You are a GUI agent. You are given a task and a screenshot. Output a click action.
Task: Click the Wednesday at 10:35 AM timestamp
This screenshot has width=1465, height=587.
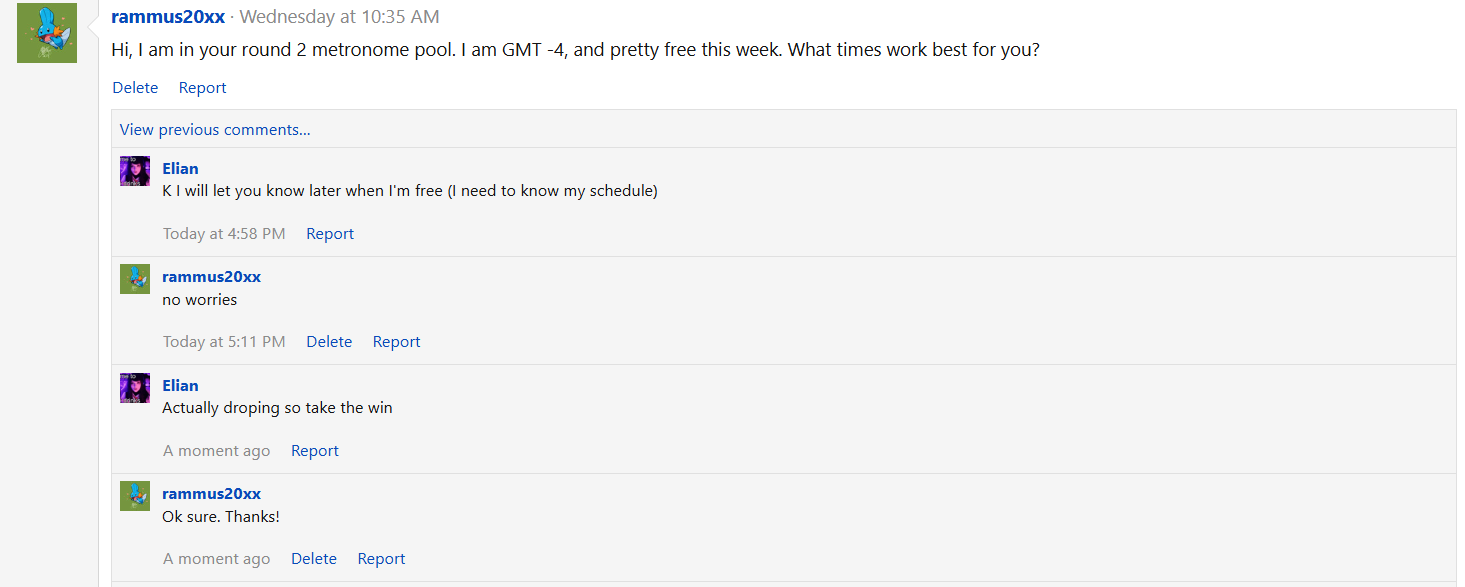point(339,17)
